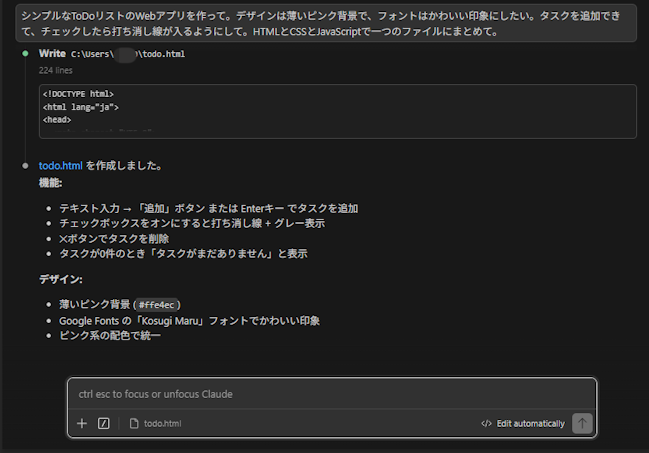Click the file path ending in todo.html

point(128,54)
